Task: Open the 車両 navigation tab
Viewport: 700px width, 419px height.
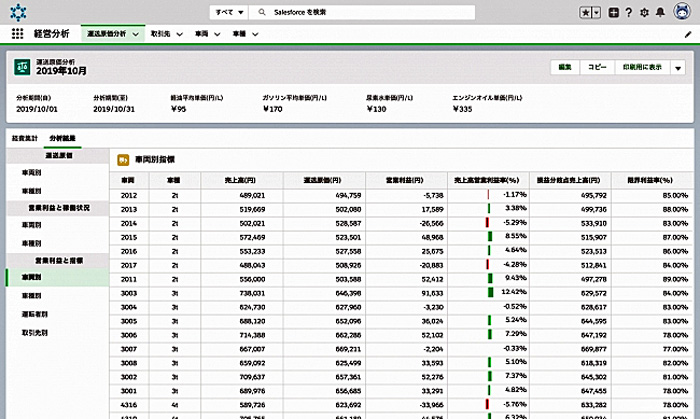Action: click(201, 34)
